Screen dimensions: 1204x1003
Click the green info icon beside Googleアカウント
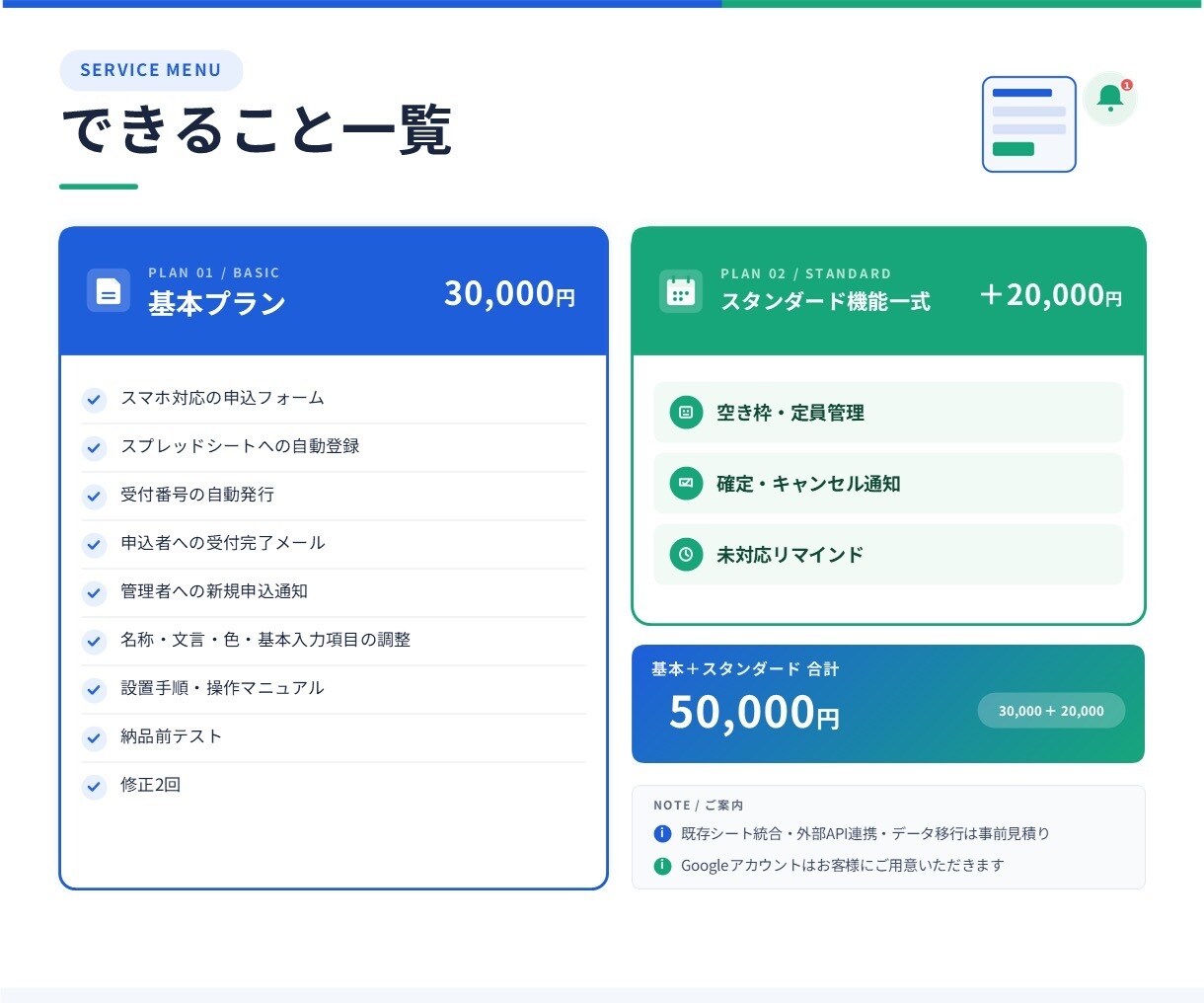663,866
